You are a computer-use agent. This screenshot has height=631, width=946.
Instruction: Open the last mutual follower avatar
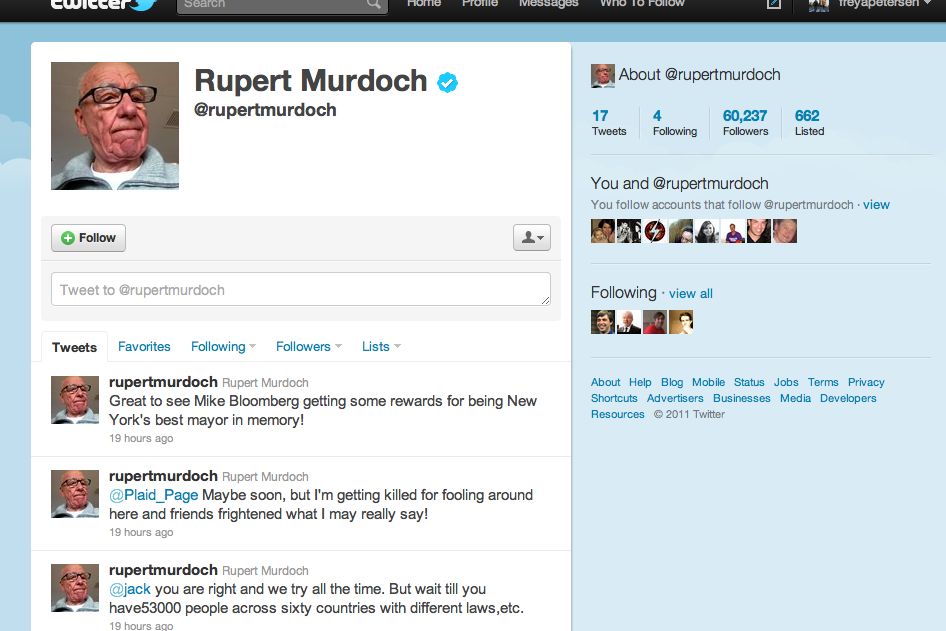(784, 231)
